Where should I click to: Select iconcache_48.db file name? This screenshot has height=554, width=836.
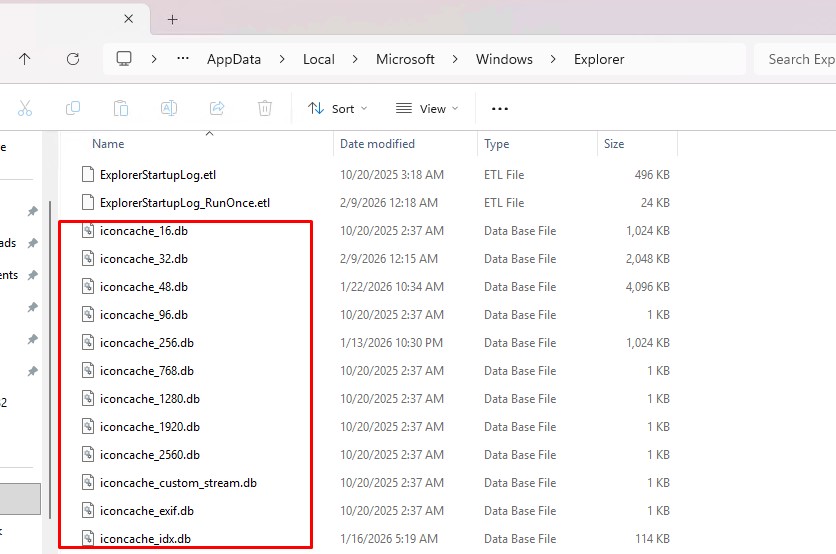coord(144,287)
